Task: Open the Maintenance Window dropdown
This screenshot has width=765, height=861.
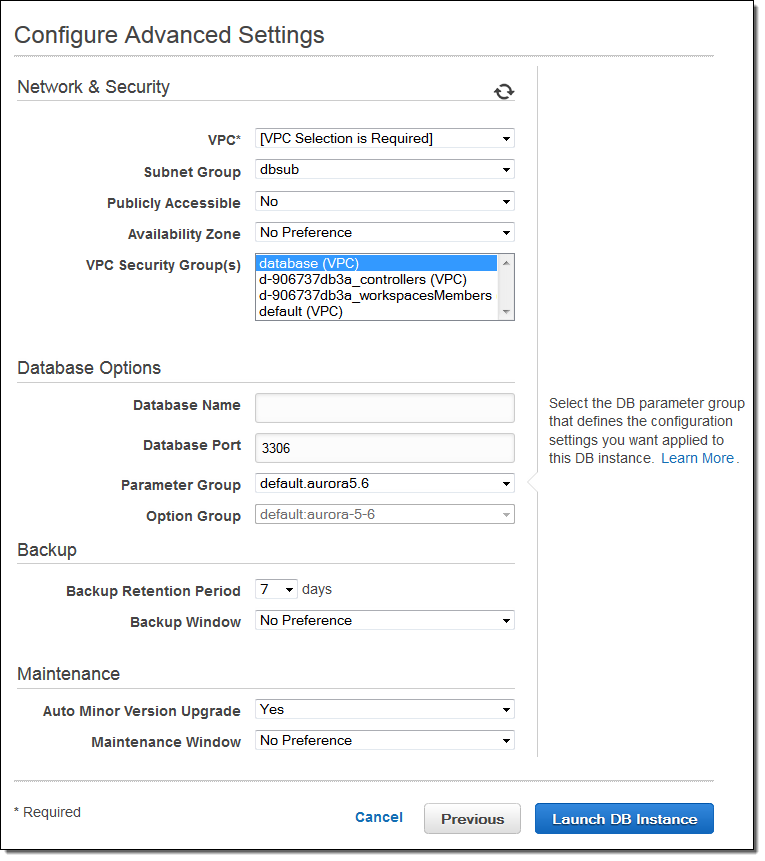Action: click(x=385, y=741)
